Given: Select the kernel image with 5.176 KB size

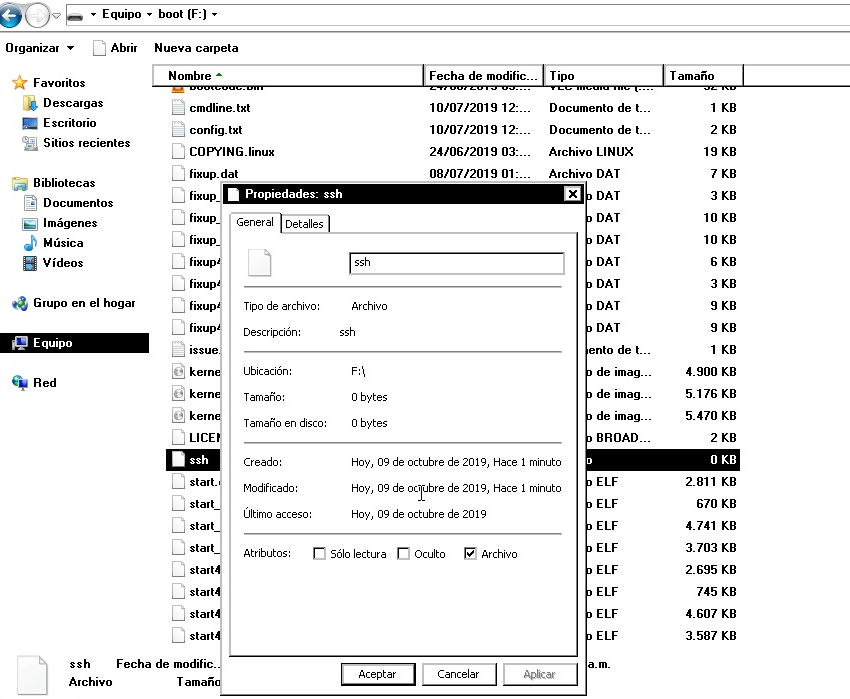Looking at the screenshot, I should pos(178,394).
